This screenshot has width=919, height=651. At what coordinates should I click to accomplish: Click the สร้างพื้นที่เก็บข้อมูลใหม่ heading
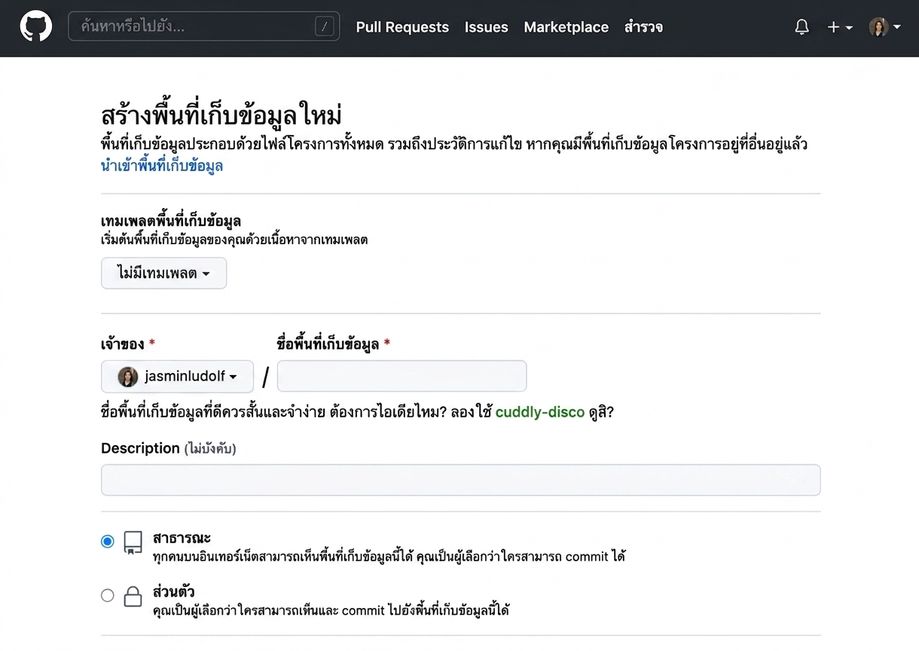(221, 115)
